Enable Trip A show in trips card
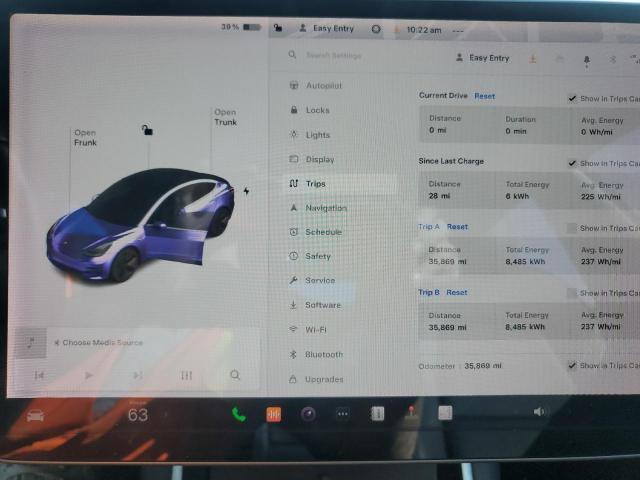This screenshot has height=480, width=640. click(x=572, y=228)
